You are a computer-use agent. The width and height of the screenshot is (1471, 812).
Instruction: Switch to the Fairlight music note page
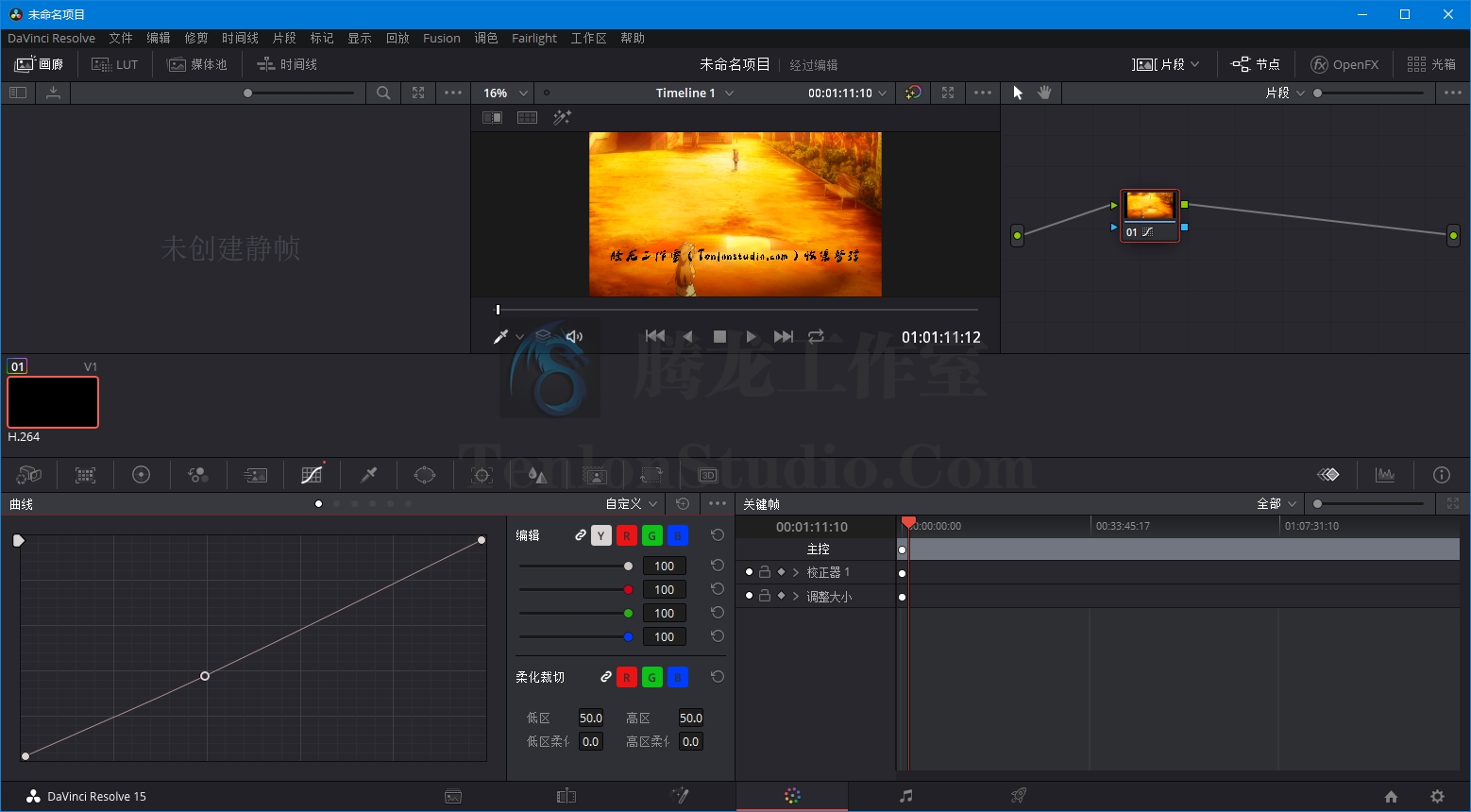tap(905, 796)
